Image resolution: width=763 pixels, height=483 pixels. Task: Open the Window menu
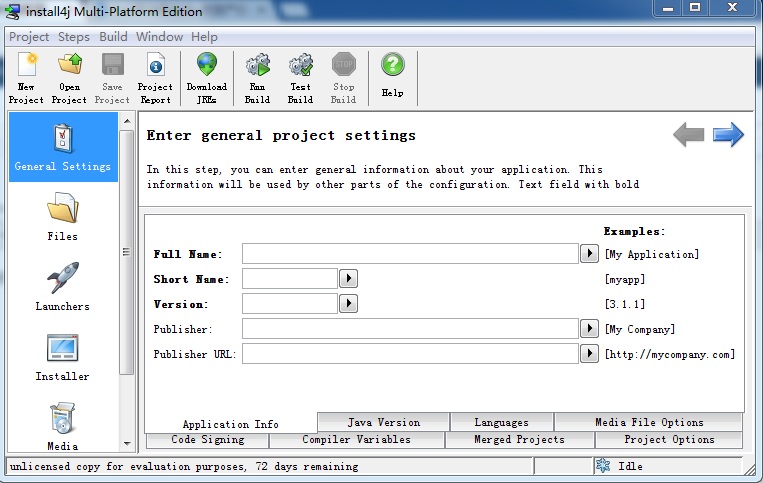coord(160,37)
